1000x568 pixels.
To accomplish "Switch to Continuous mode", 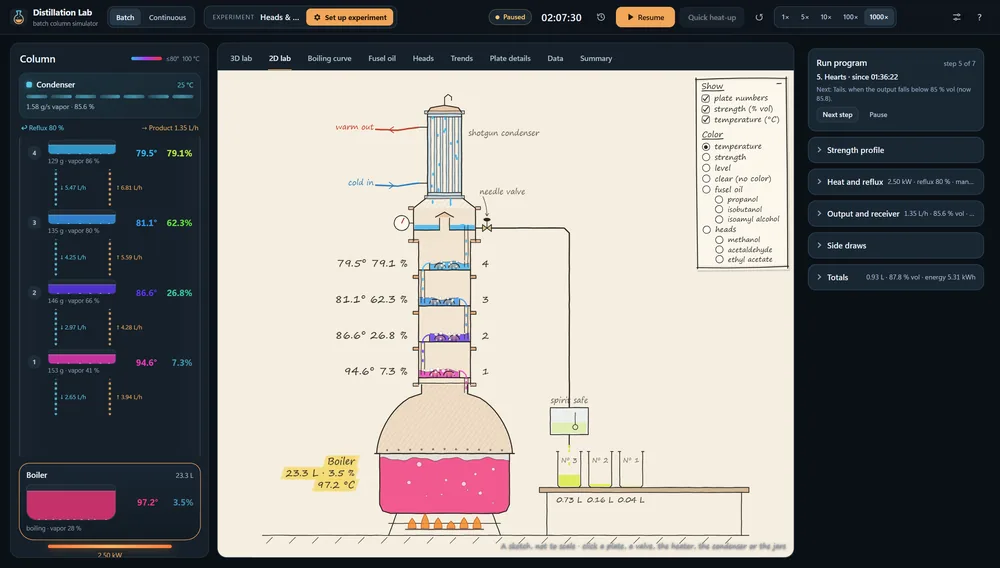I will tap(167, 17).
